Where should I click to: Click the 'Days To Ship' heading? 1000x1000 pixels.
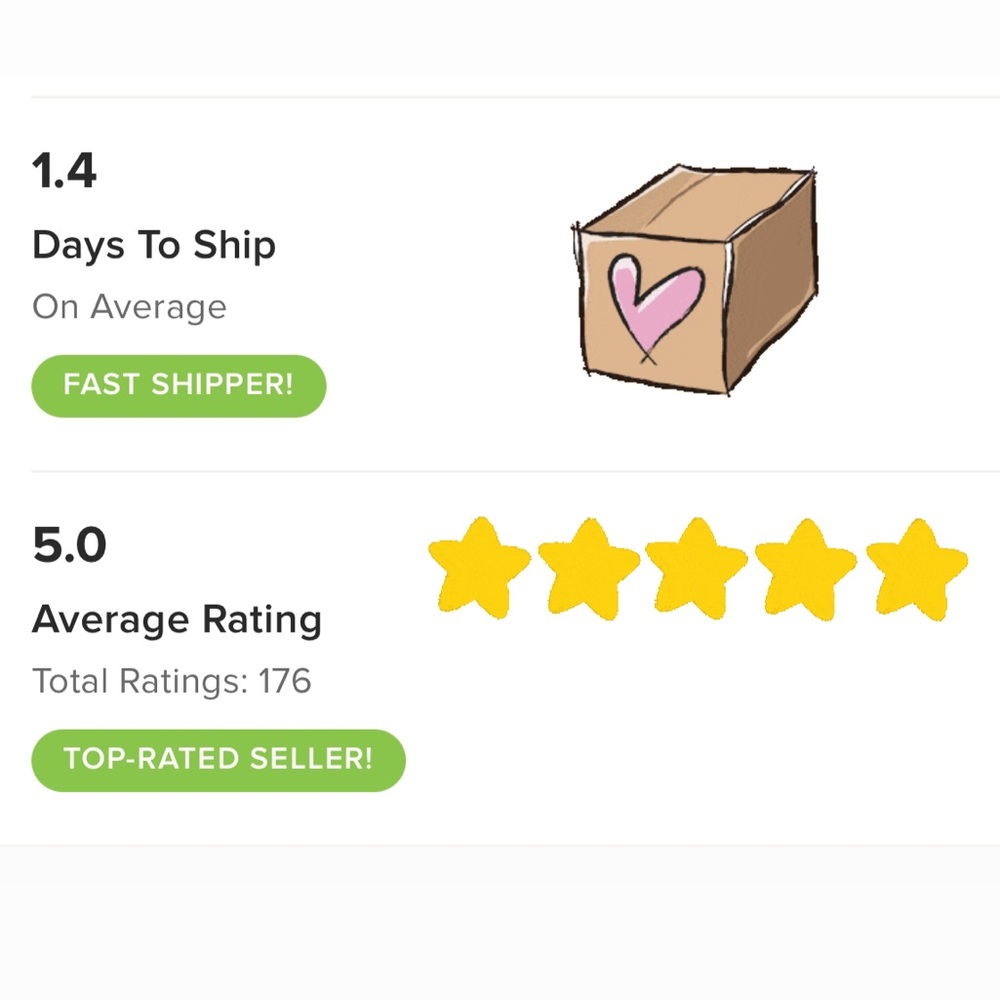point(154,246)
